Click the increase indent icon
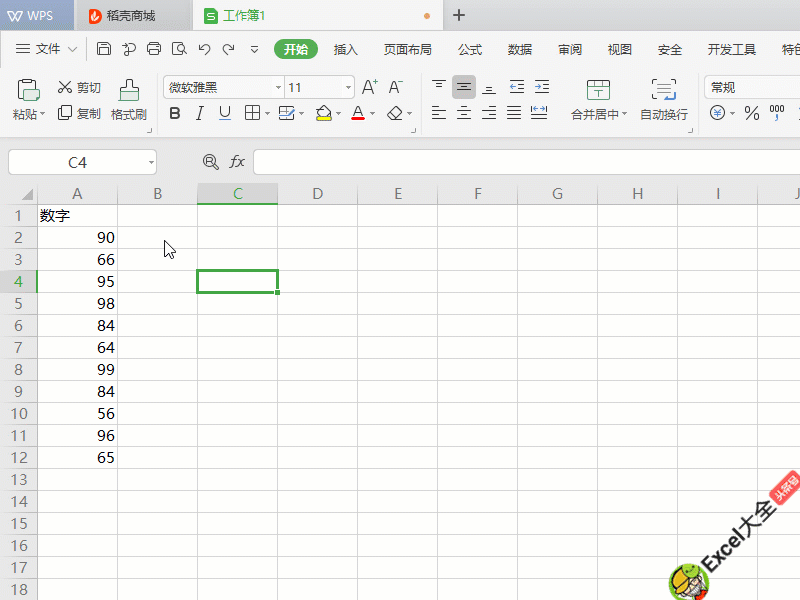This screenshot has width=800, height=600. [x=542, y=87]
